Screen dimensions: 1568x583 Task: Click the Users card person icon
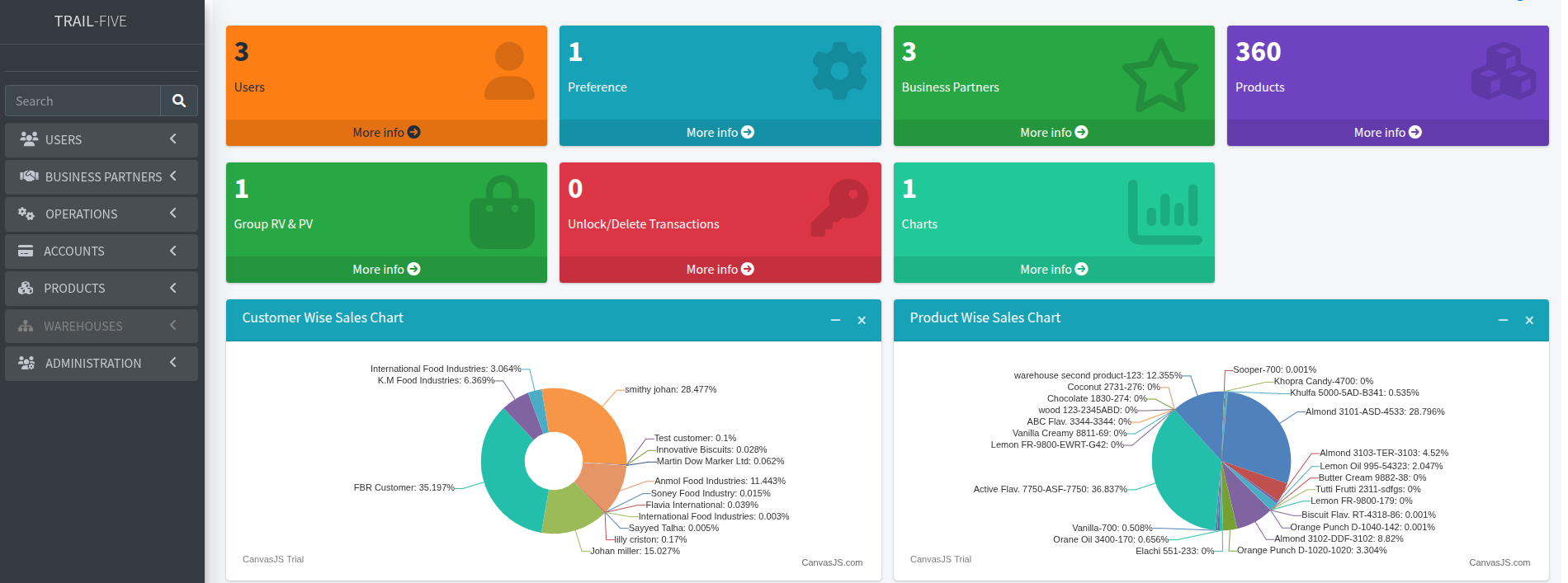point(509,71)
